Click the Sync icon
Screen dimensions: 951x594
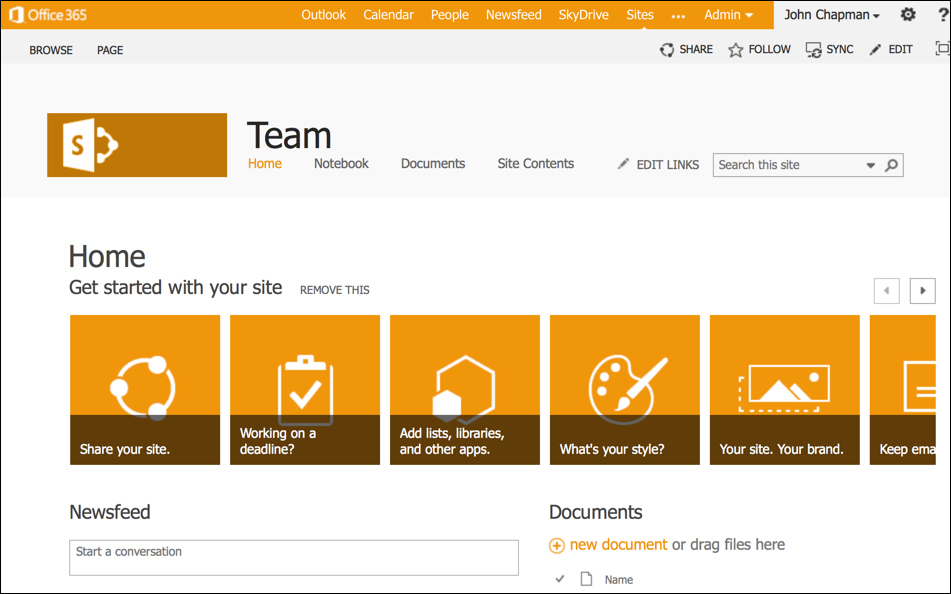click(x=814, y=50)
